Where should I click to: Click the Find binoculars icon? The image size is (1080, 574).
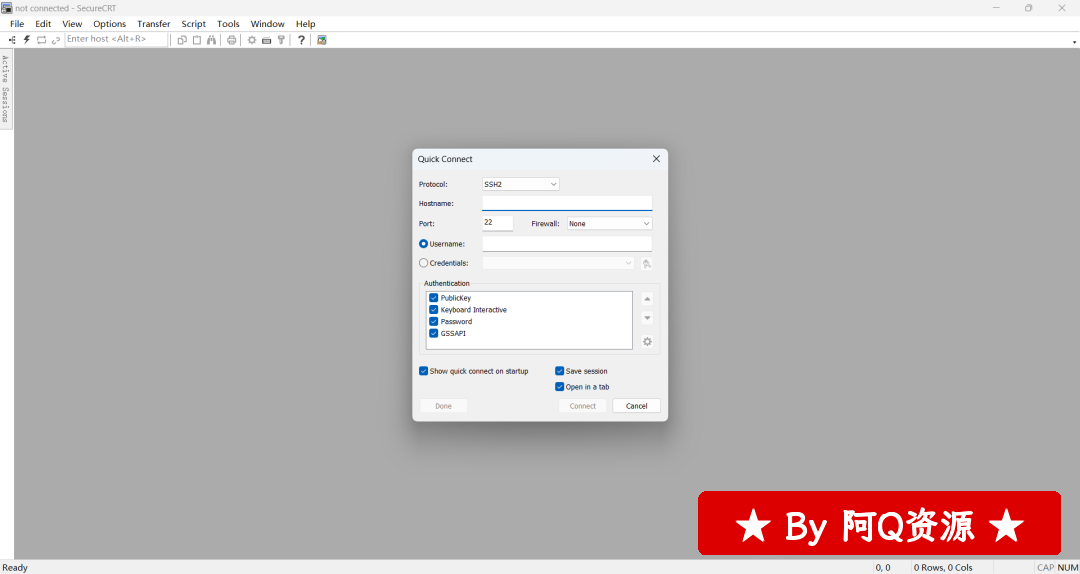pyautogui.click(x=211, y=40)
